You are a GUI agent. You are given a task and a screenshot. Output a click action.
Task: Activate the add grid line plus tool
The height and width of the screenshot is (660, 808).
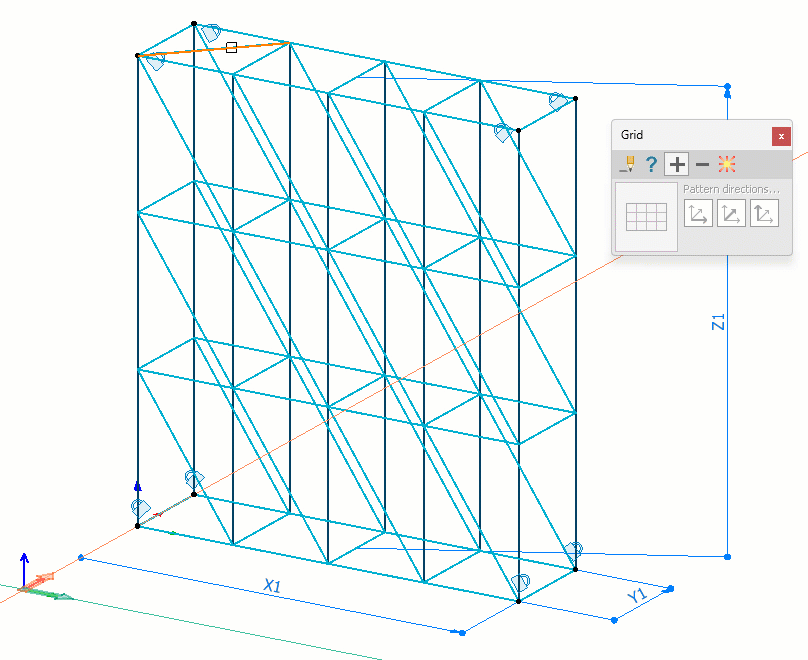coord(677,164)
